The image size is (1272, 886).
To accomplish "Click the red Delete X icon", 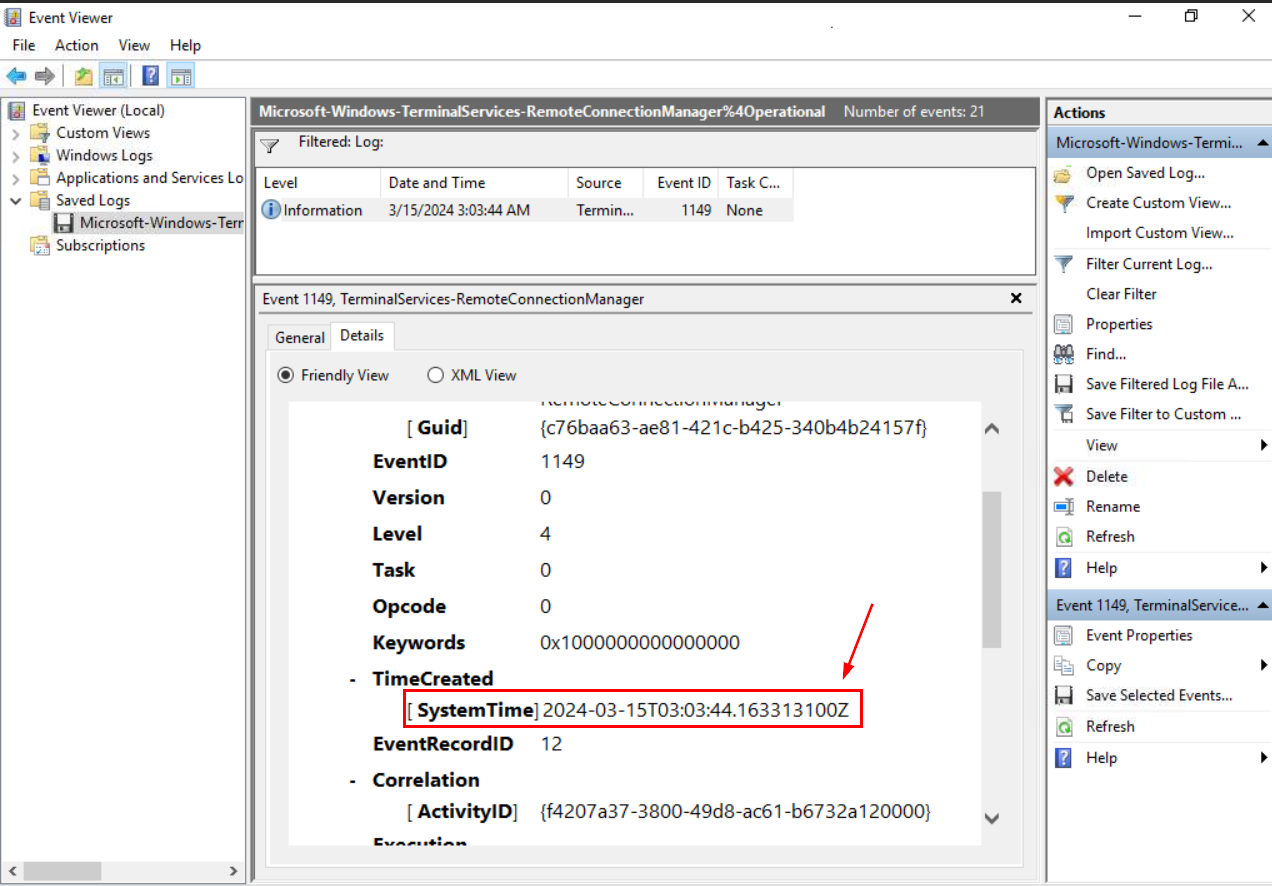I will (x=1065, y=476).
